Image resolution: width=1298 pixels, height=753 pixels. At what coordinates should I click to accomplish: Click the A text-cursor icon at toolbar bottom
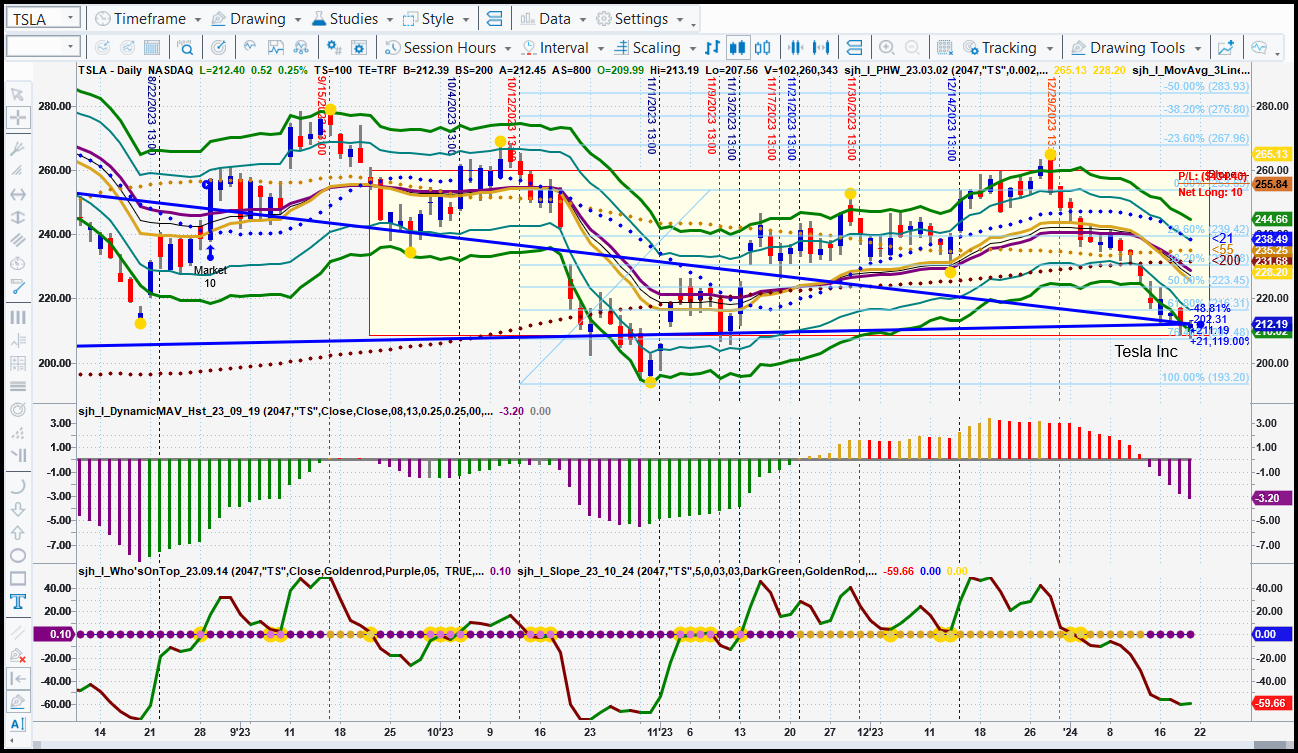coord(17,724)
